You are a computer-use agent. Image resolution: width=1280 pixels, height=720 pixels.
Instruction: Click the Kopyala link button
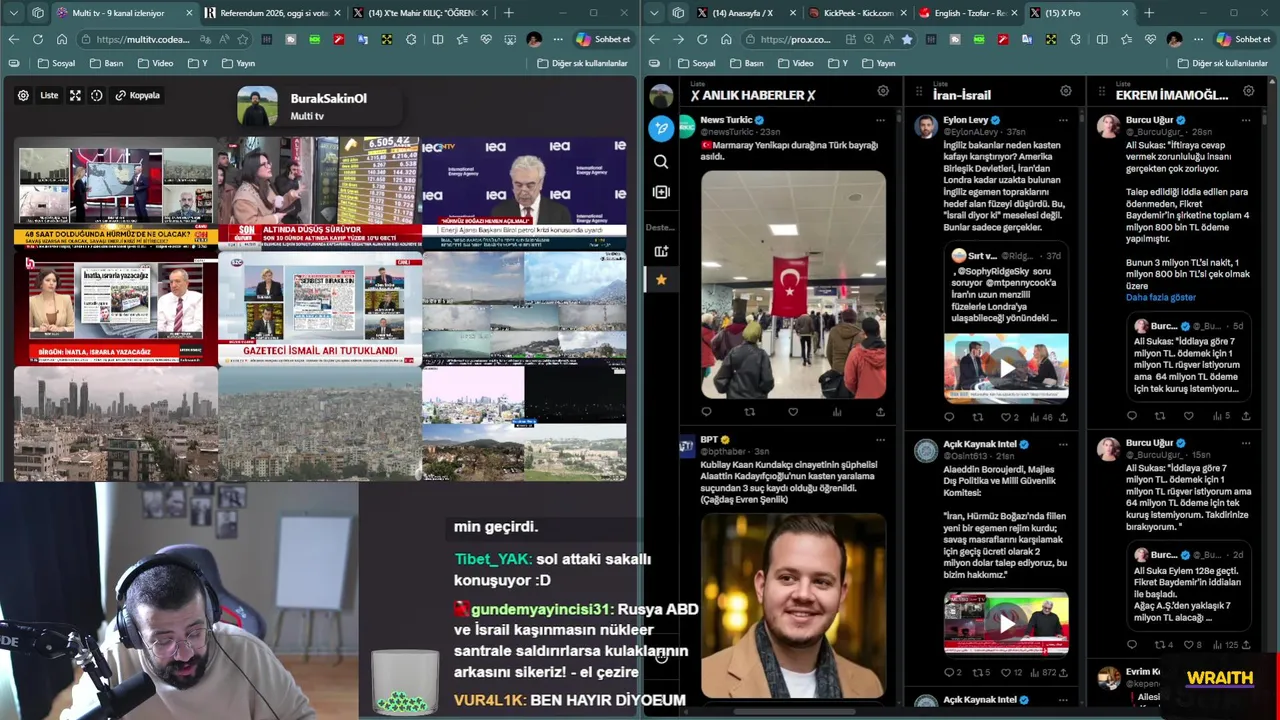tap(138, 96)
